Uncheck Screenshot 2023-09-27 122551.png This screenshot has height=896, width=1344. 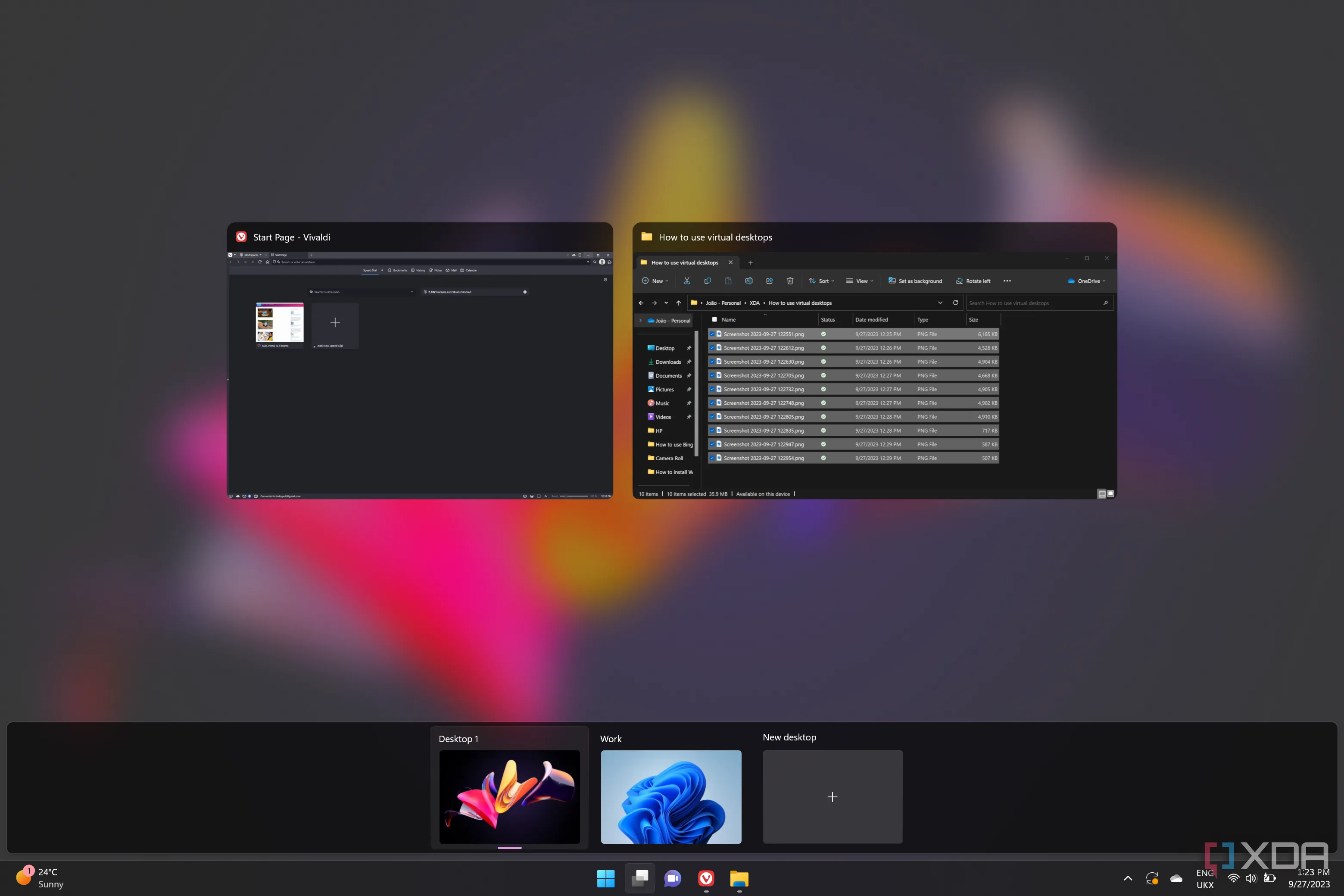(x=712, y=334)
